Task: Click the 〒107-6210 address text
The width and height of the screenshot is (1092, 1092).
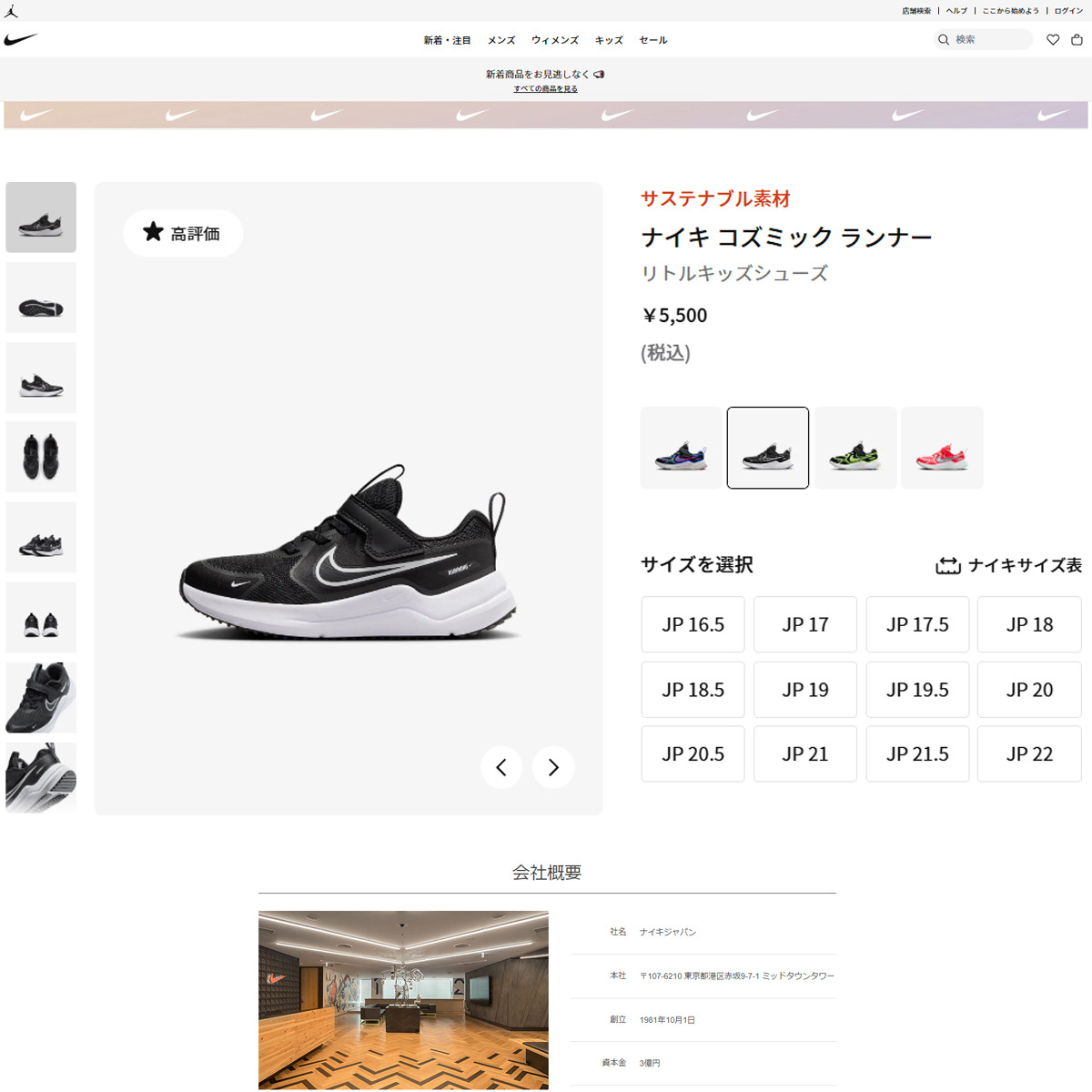Action: point(737,976)
